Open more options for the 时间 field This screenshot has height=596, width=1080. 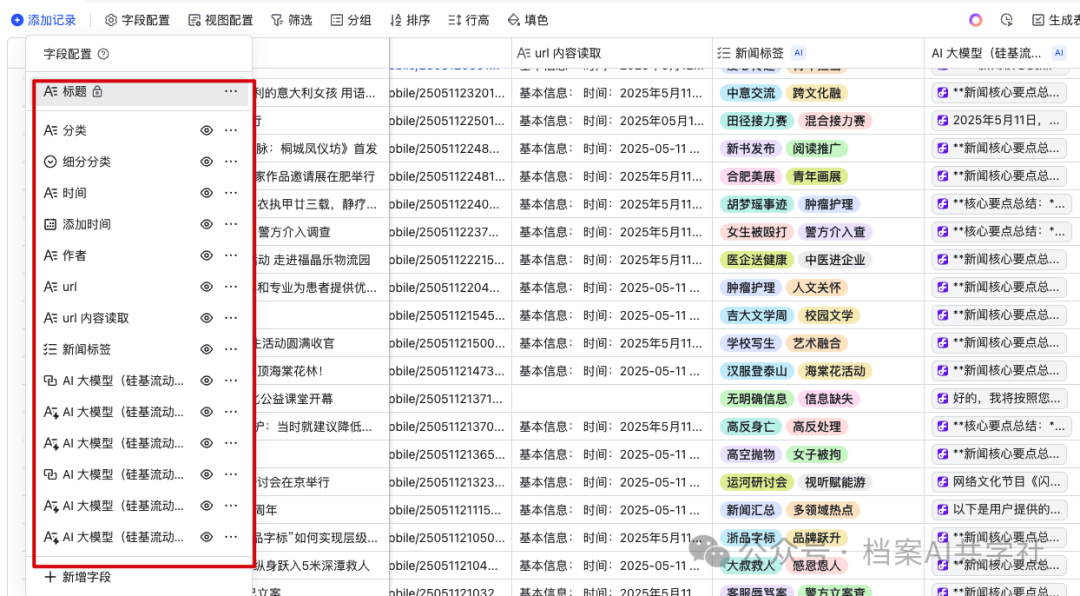click(x=231, y=193)
